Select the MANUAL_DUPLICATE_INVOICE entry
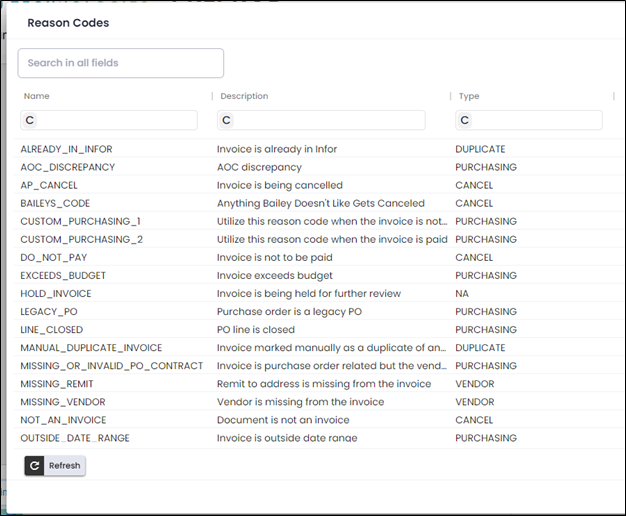 pos(91,348)
